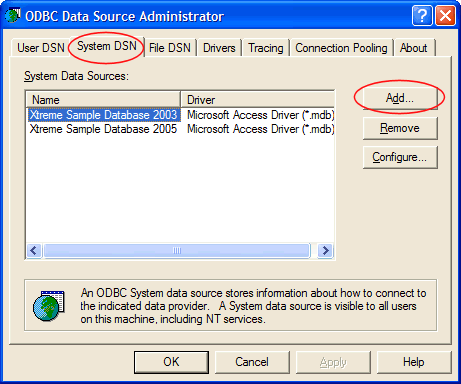Click the Driver column header
Viewport: 461px width, 384px height.
tap(258, 99)
